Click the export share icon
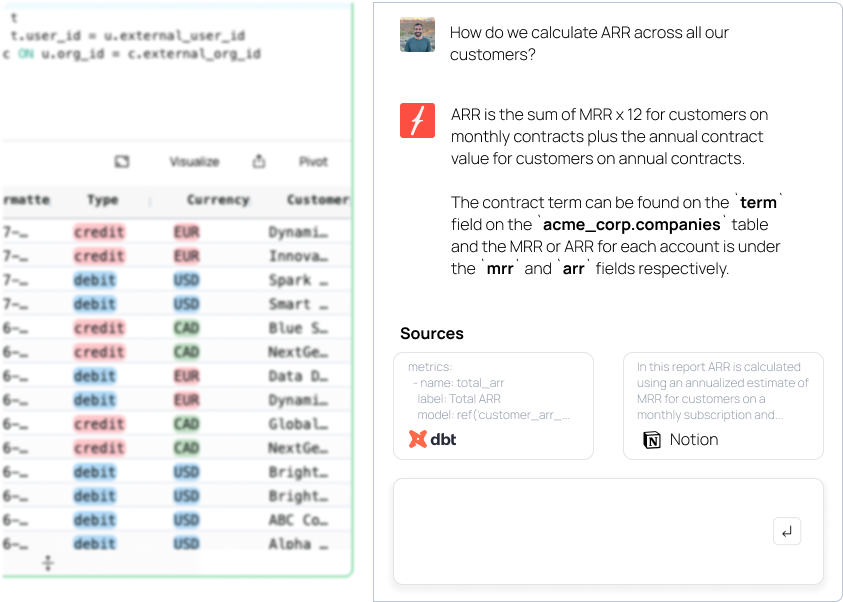843x602 pixels. click(259, 161)
